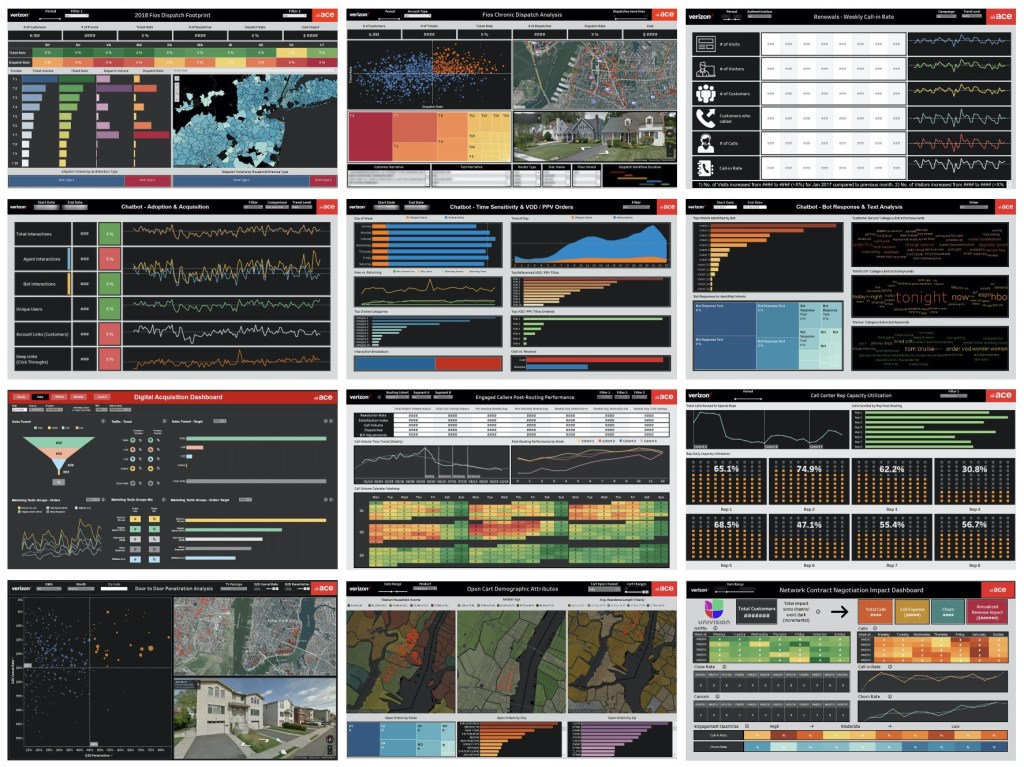1024x767 pixels.
Task: Click the Customers who called phone icon
Action: click(705, 117)
